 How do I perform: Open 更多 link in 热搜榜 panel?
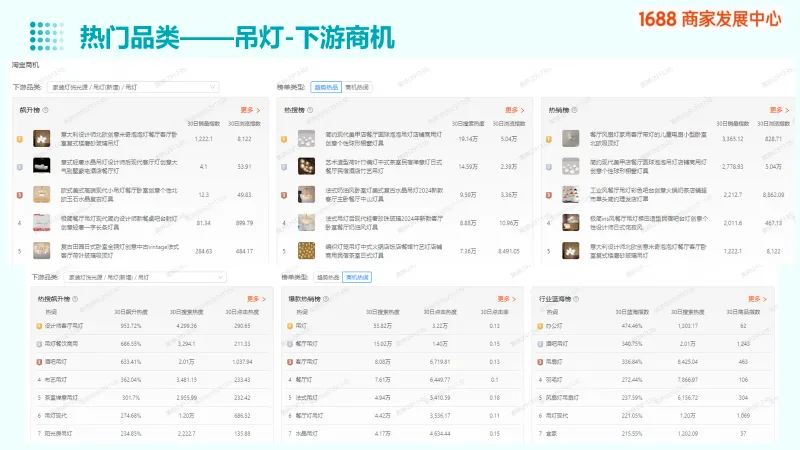514,110
